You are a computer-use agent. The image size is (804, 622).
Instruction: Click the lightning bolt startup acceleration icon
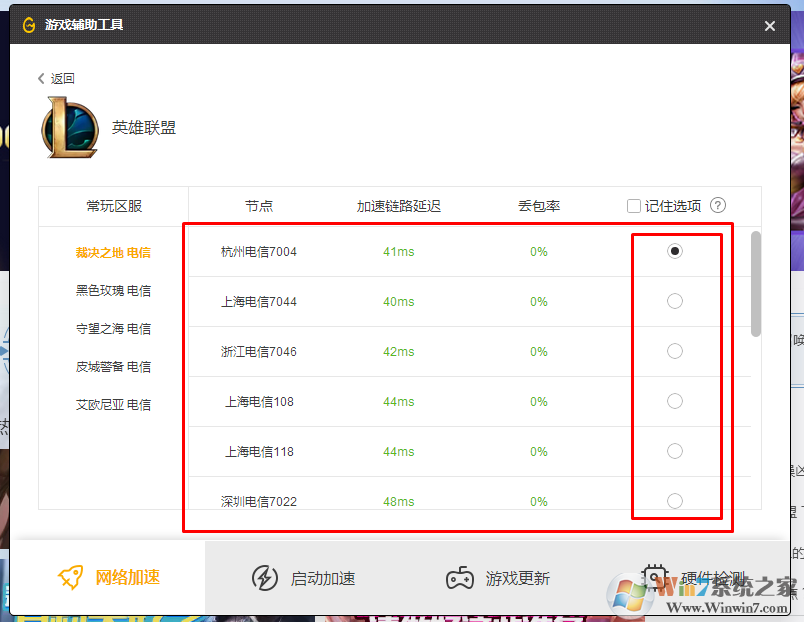(x=265, y=578)
